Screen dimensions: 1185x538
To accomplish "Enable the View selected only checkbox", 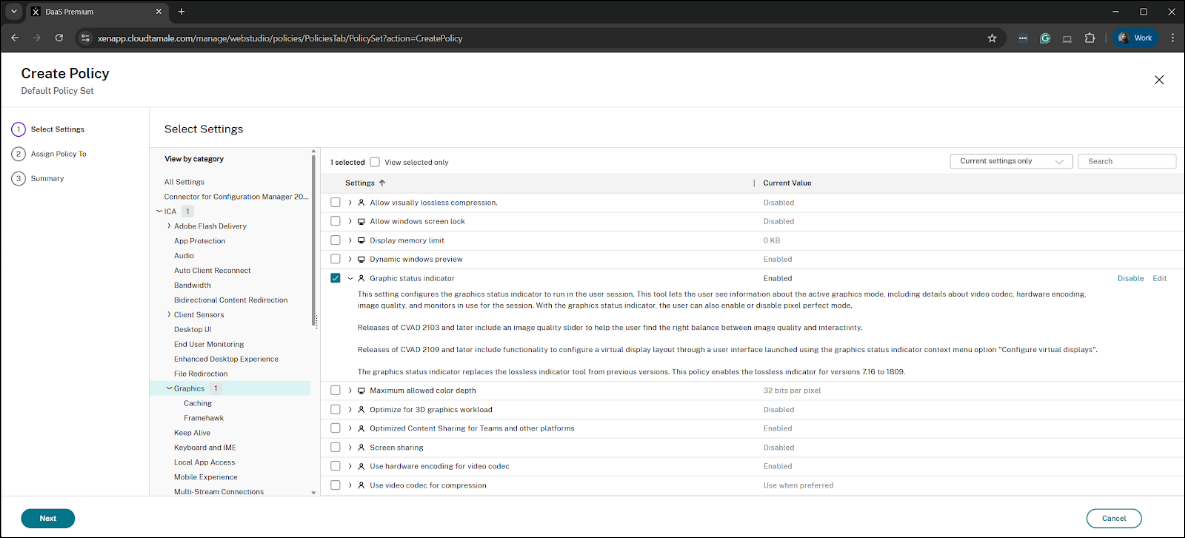I will pyautogui.click(x=375, y=162).
